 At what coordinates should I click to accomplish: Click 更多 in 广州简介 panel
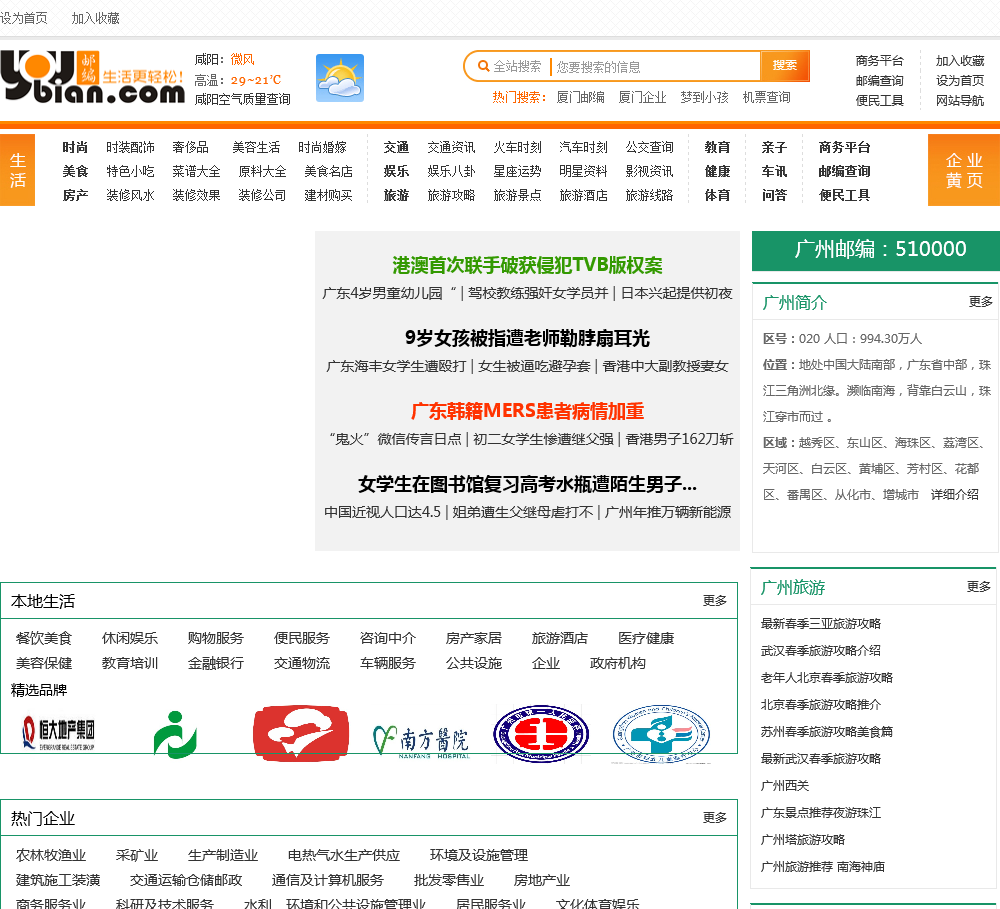[x=980, y=302]
